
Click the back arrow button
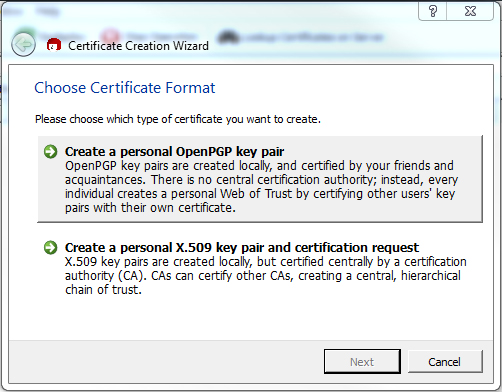23,44
